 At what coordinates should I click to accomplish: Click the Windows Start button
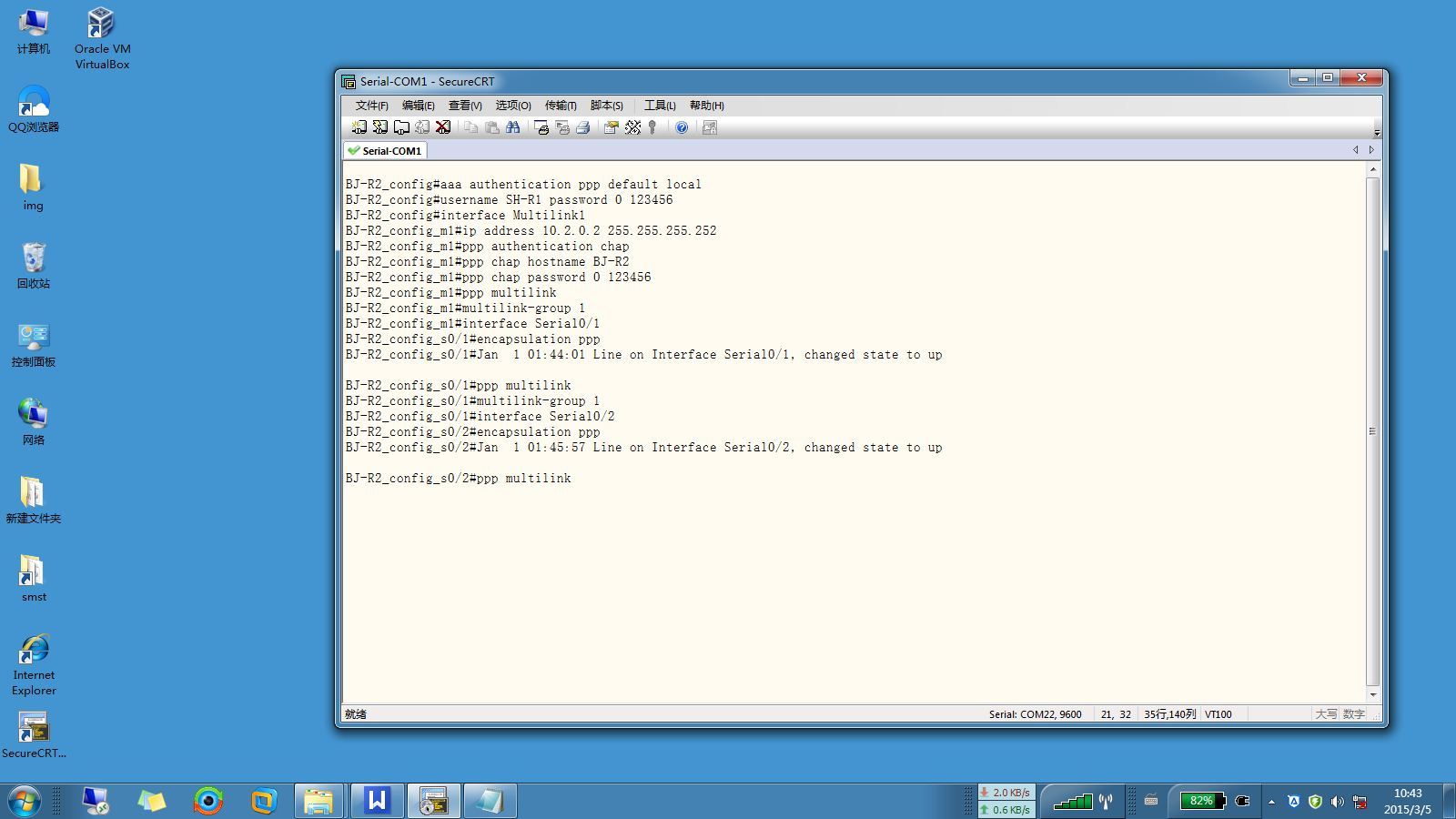[24, 801]
